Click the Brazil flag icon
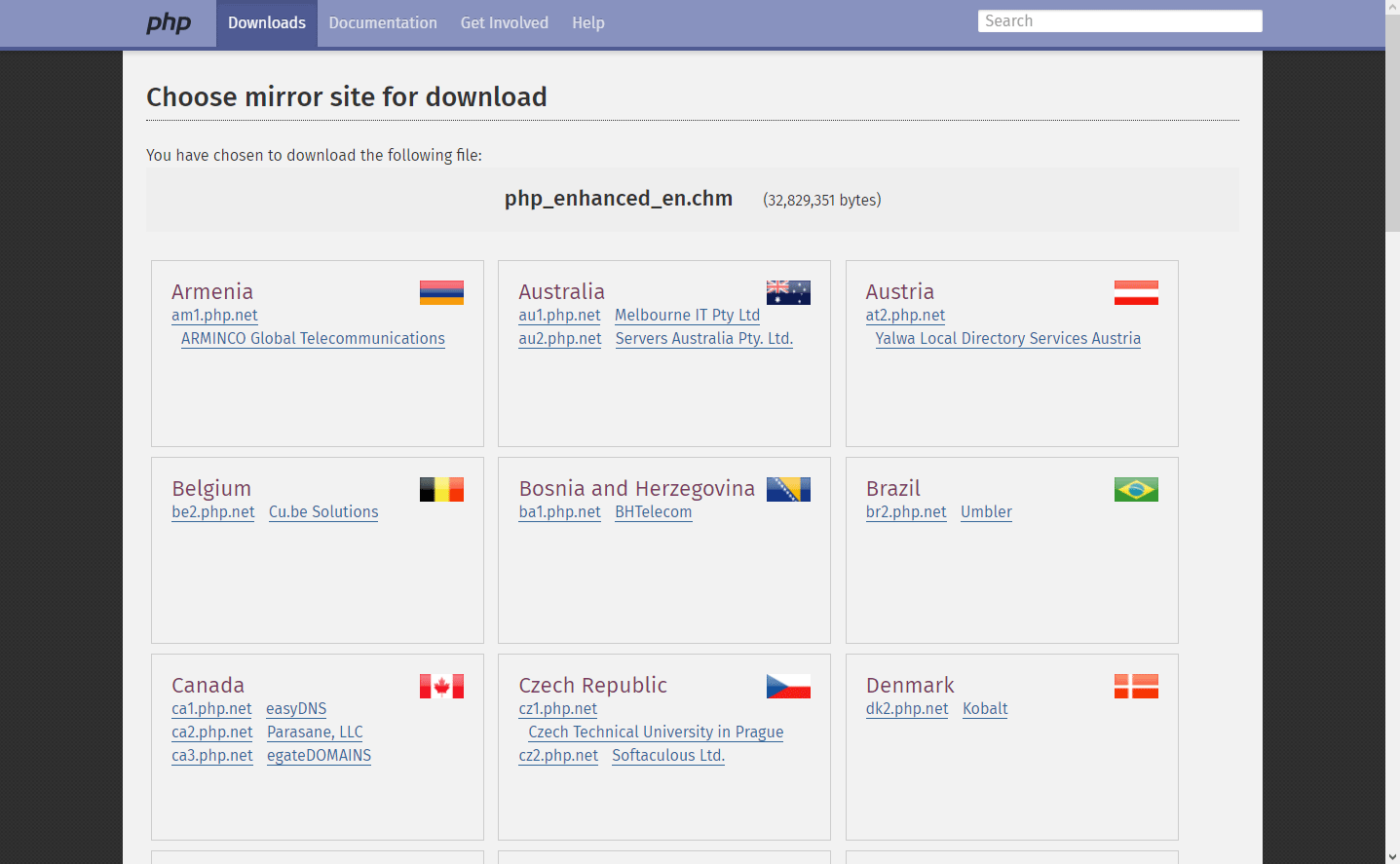1400x864 pixels. pos(1136,489)
